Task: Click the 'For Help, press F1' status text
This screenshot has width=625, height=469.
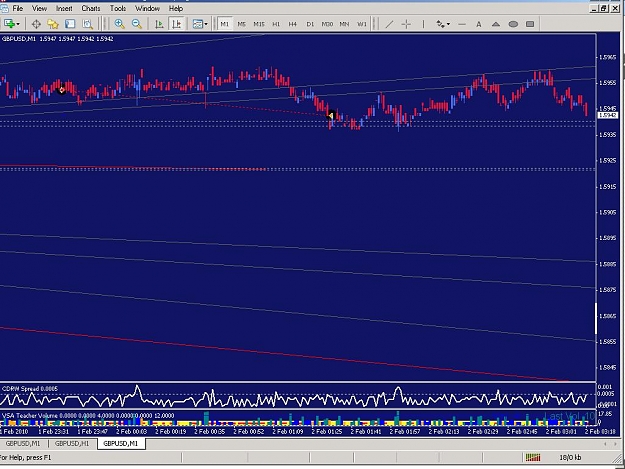Action: coord(26,457)
